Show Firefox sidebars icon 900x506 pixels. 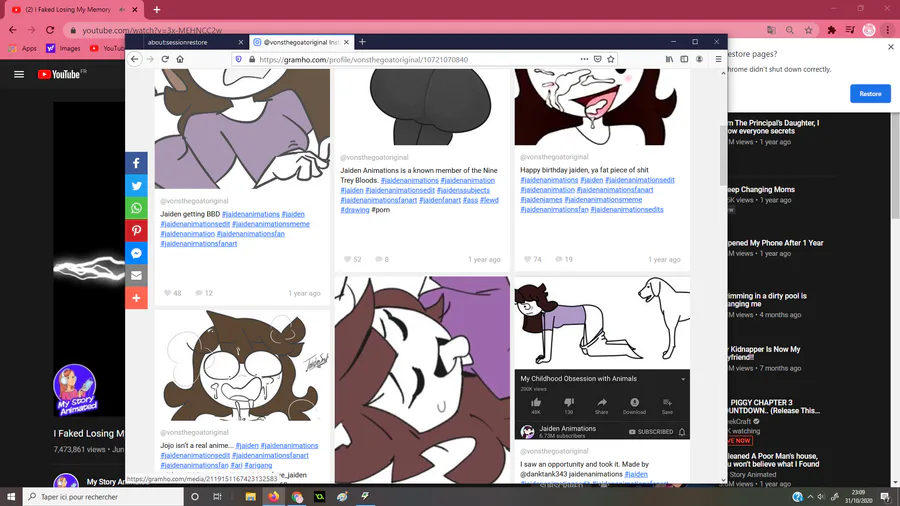pos(684,59)
